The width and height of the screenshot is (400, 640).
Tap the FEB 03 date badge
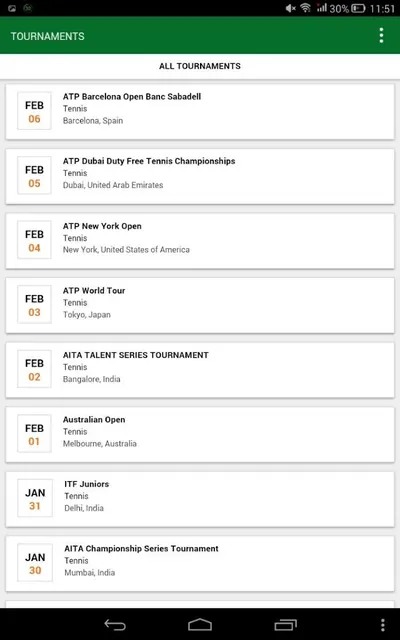pyautogui.click(x=34, y=304)
